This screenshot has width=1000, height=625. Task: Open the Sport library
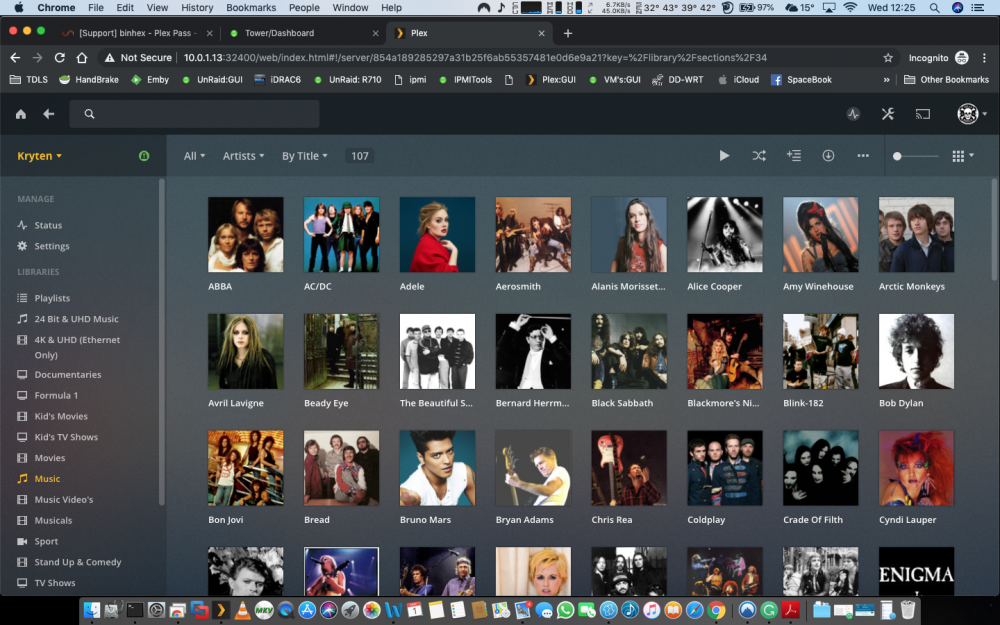pyautogui.click(x=46, y=541)
